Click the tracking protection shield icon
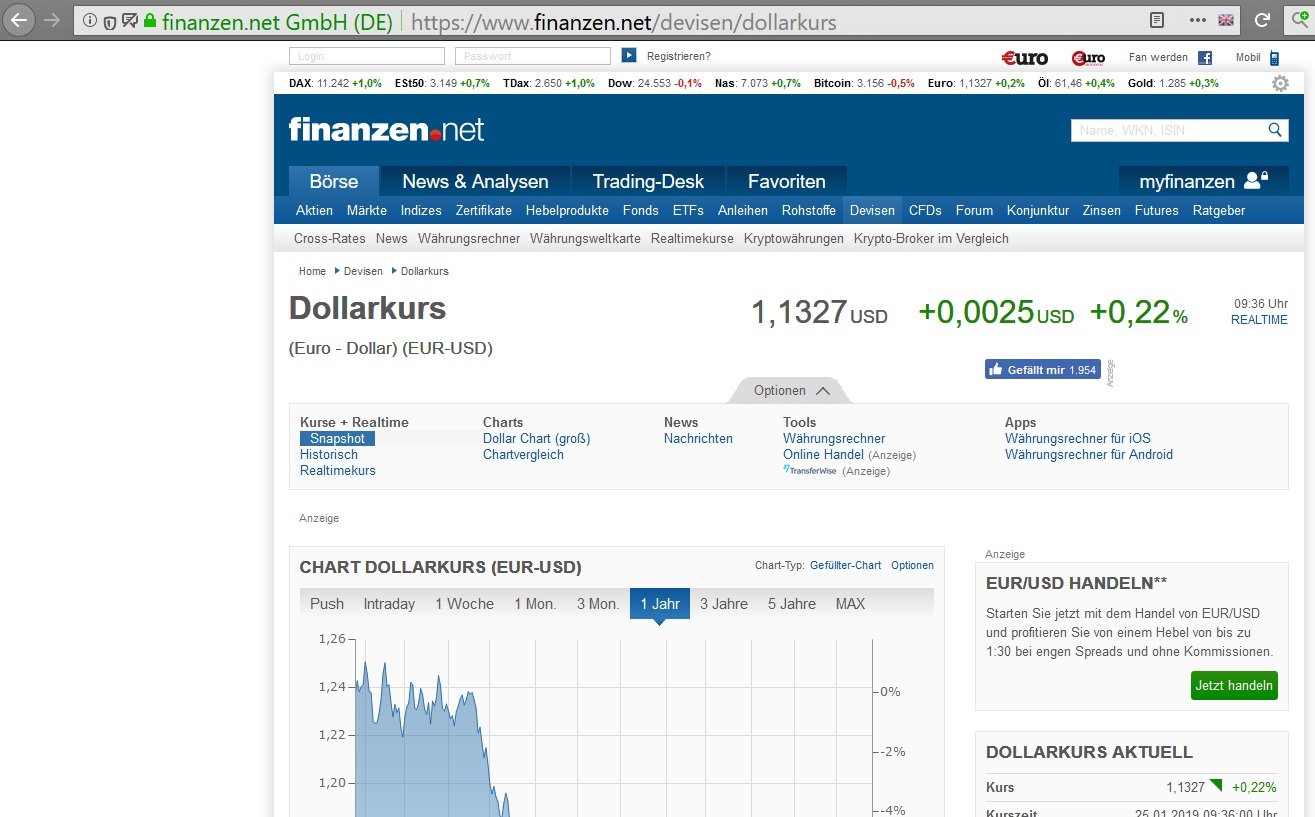The image size is (1315, 817). 109,20
